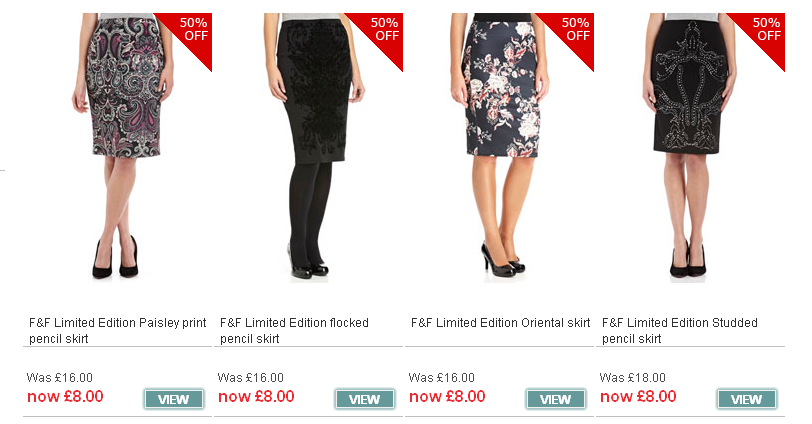This screenshot has width=812, height=424.
Task: View the flocked pencil skirt
Action: (365, 399)
